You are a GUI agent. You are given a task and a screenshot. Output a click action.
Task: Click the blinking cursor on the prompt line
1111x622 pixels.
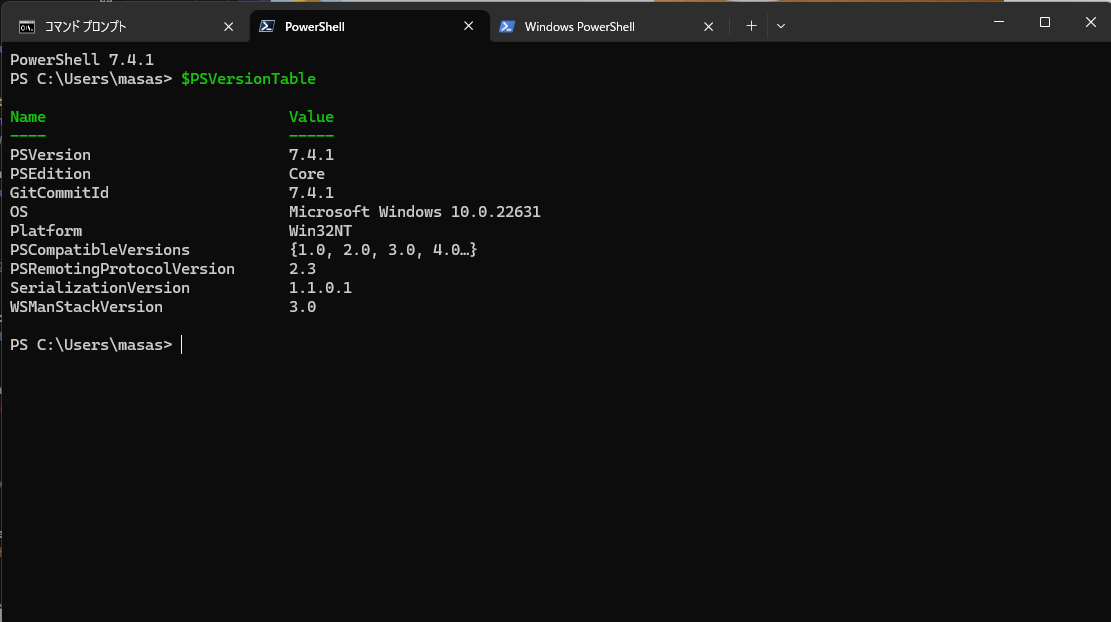(x=181, y=344)
